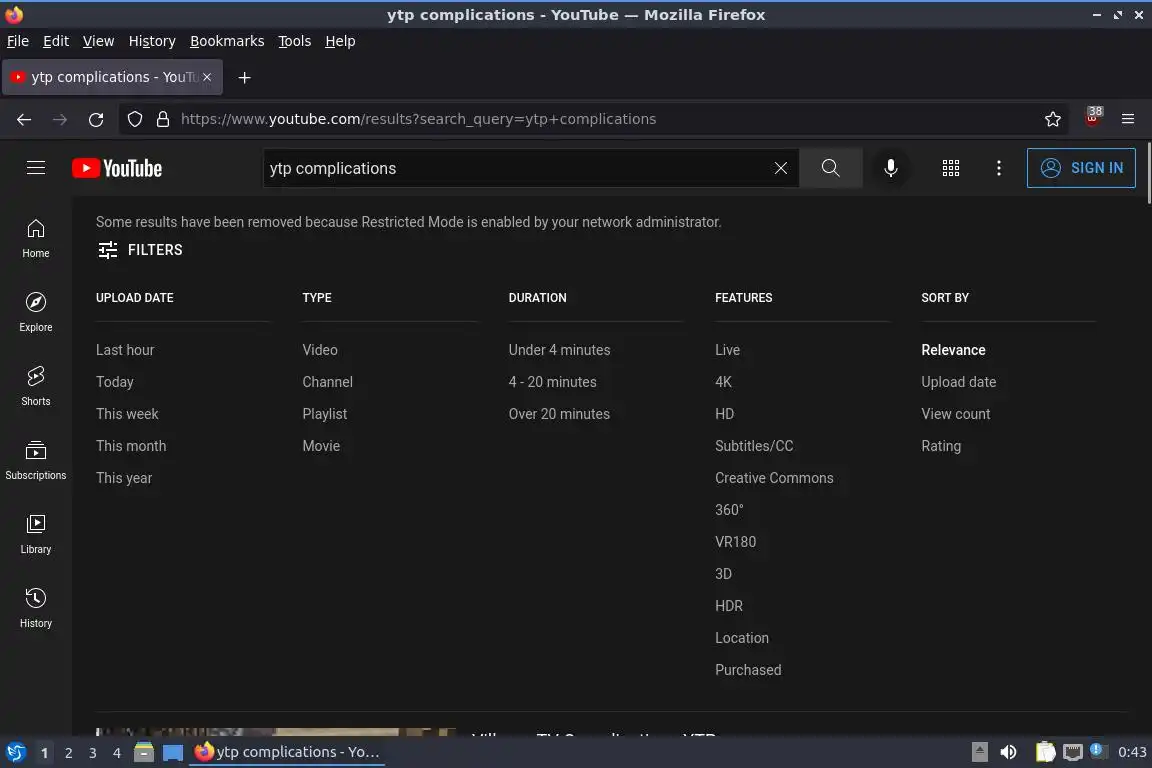Filter uploads by This month
This screenshot has width=1152, height=768.
coord(131,446)
